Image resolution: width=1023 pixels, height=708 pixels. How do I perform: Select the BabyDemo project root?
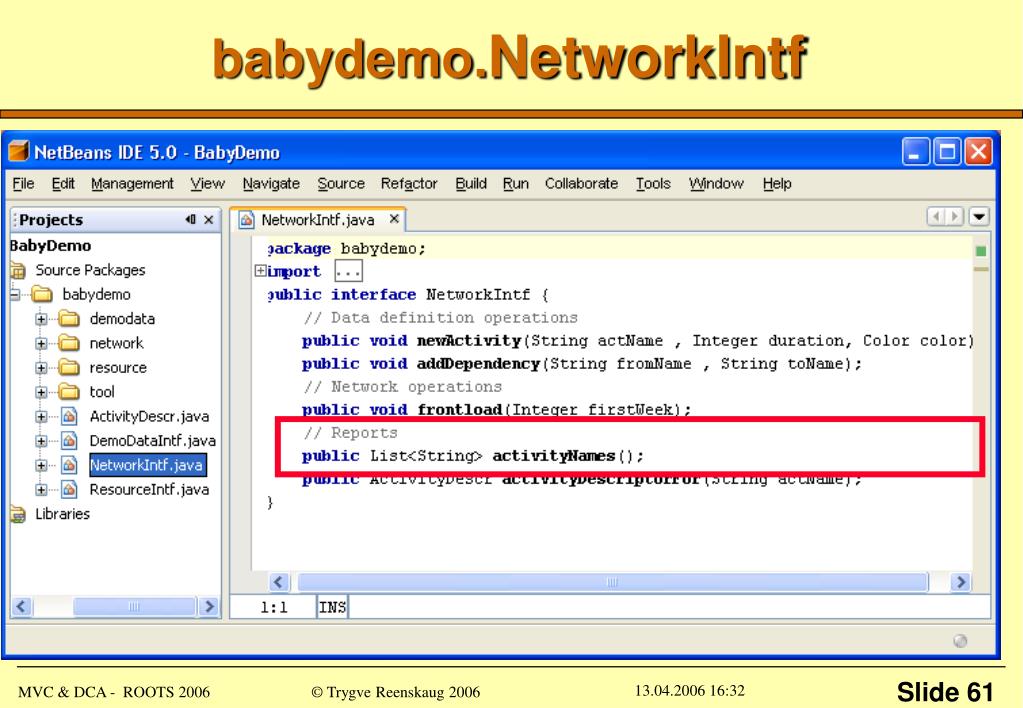coord(51,246)
